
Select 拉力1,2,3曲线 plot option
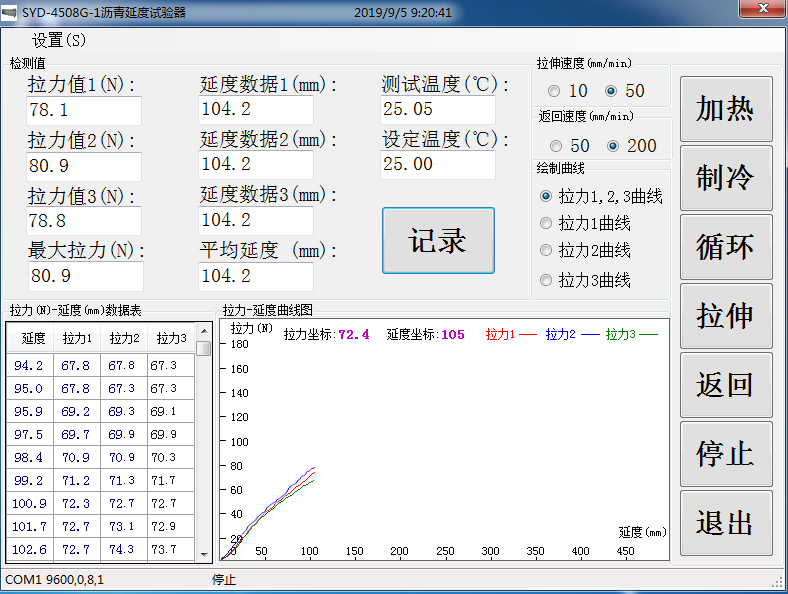click(x=546, y=196)
